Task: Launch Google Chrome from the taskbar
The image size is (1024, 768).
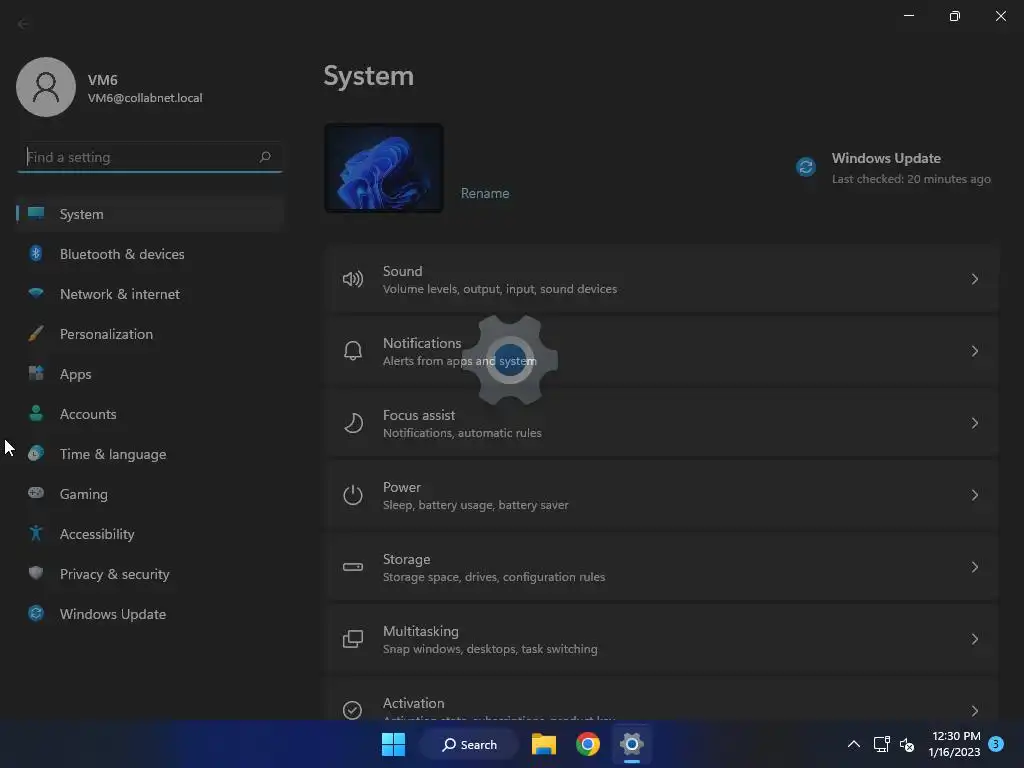Action: (588, 744)
